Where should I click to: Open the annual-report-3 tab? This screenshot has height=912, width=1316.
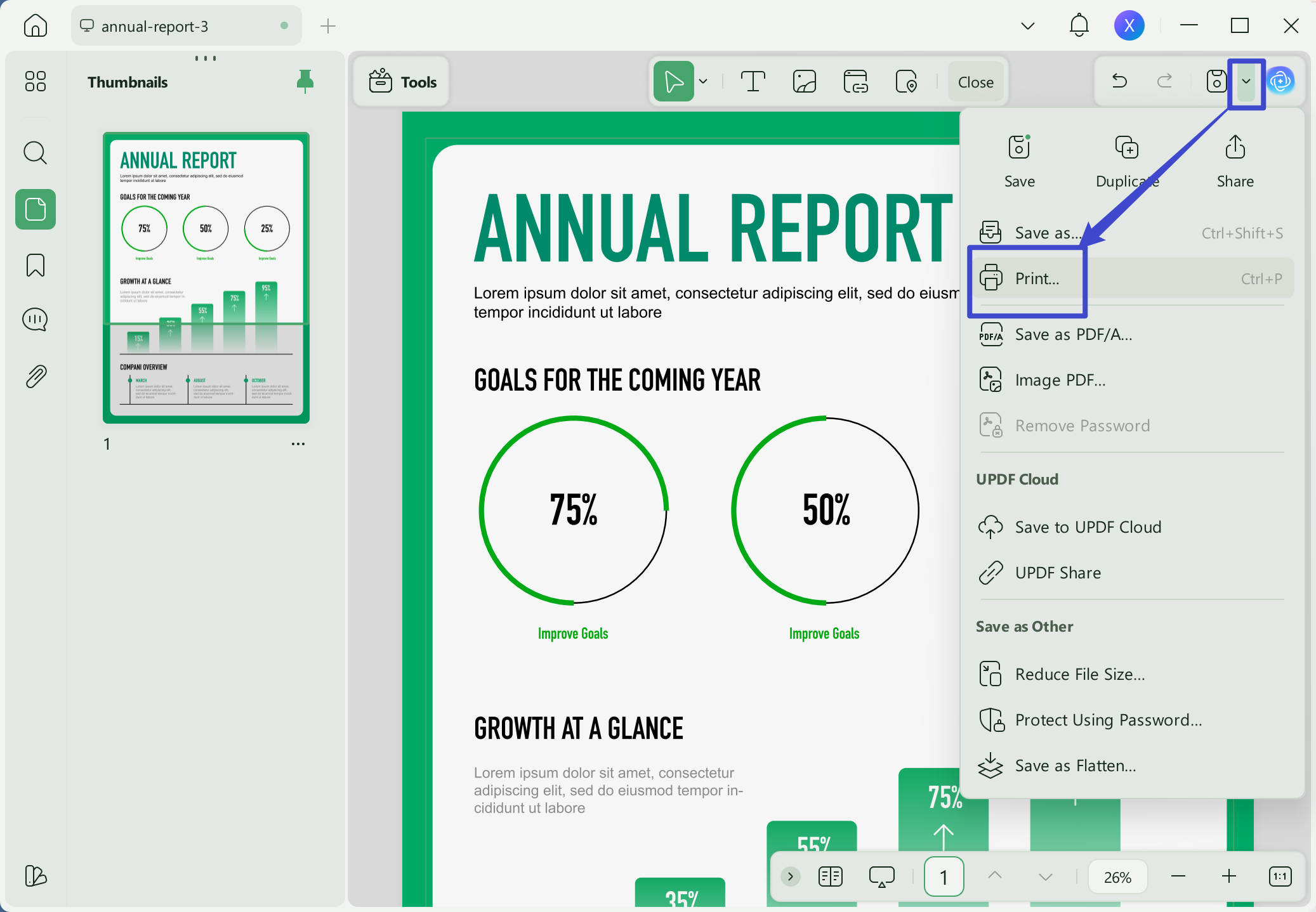[186, 26]
